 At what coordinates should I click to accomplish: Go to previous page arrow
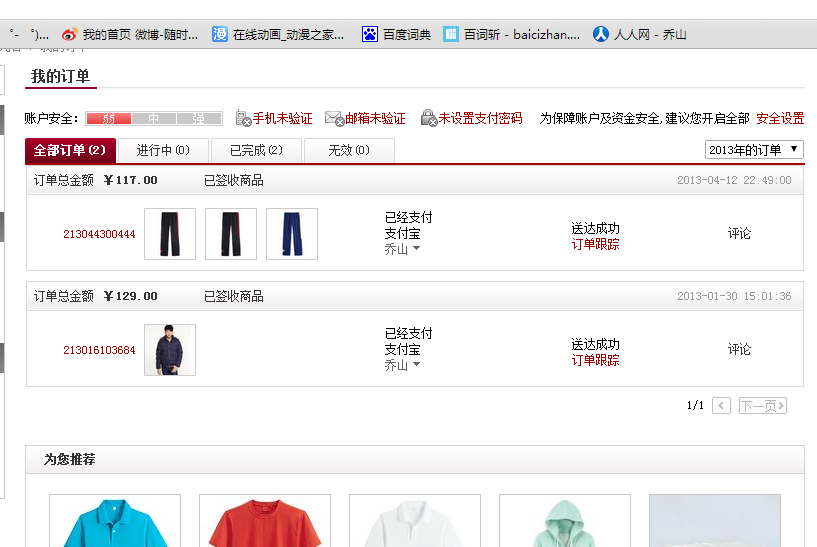click(721, 405)
